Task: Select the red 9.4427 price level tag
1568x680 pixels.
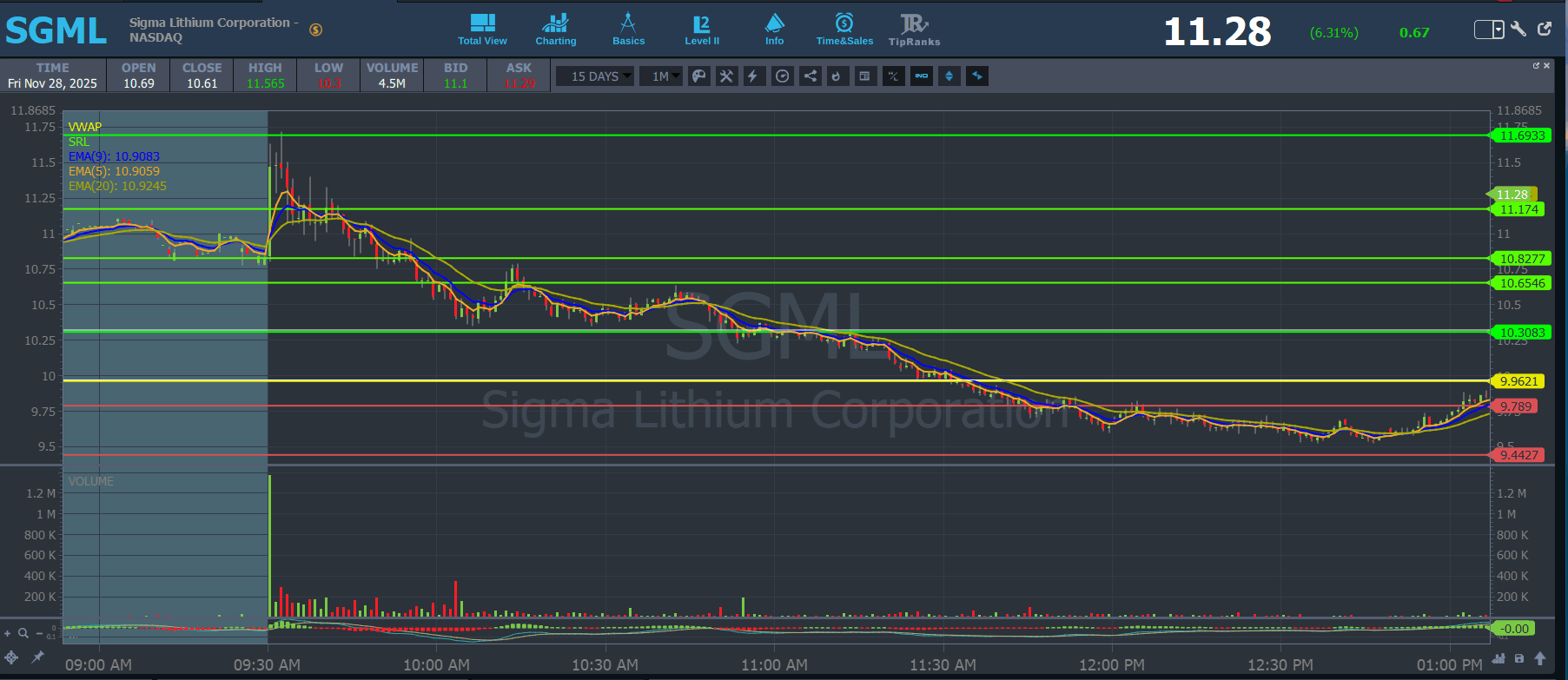Action: (1518, 455)
